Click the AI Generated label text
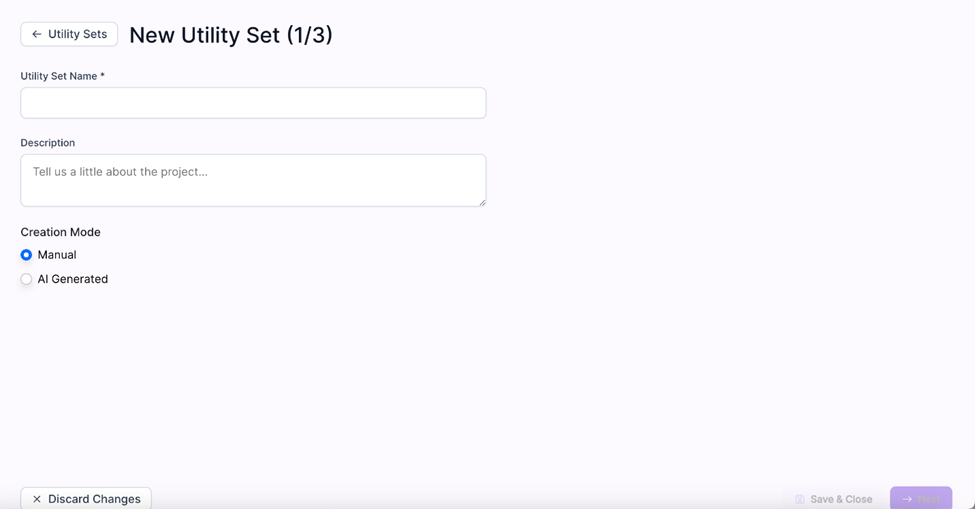This screenshot has width=975, height=509. pyautogui.click(x=73, y=279)
